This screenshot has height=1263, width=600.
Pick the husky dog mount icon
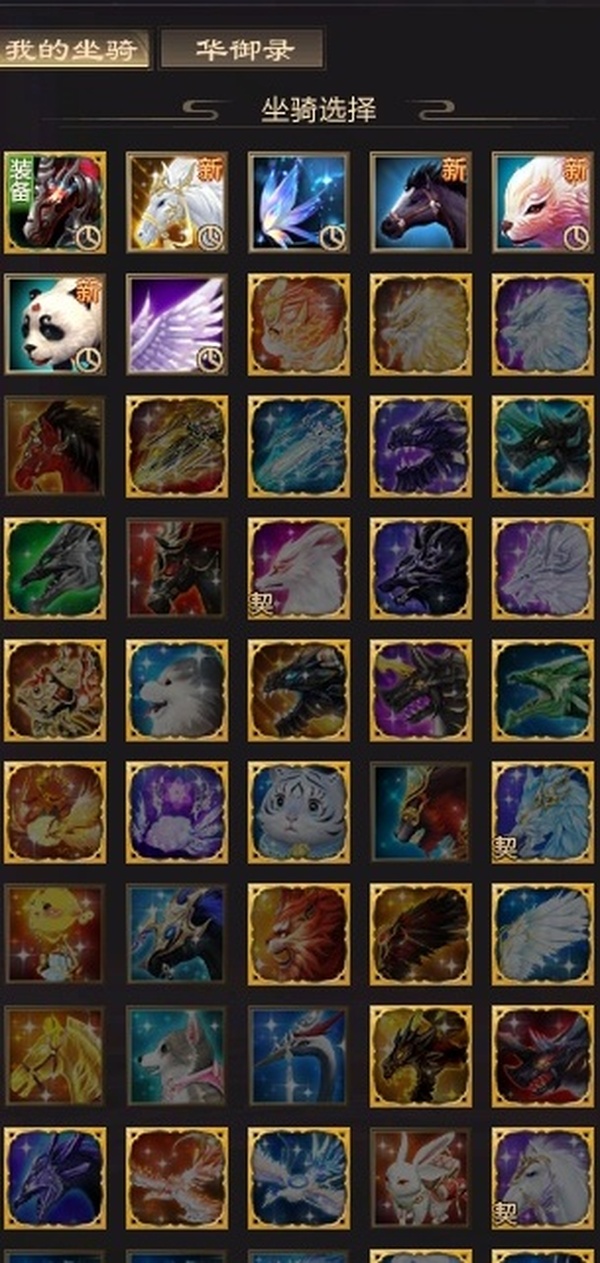coord(177,1056)
